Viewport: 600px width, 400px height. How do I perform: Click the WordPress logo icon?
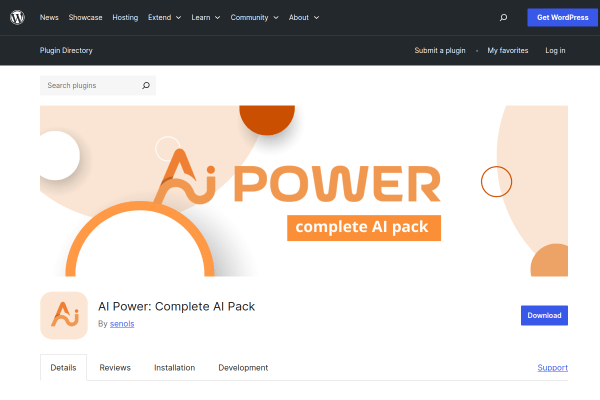click(x=17, y=17)
